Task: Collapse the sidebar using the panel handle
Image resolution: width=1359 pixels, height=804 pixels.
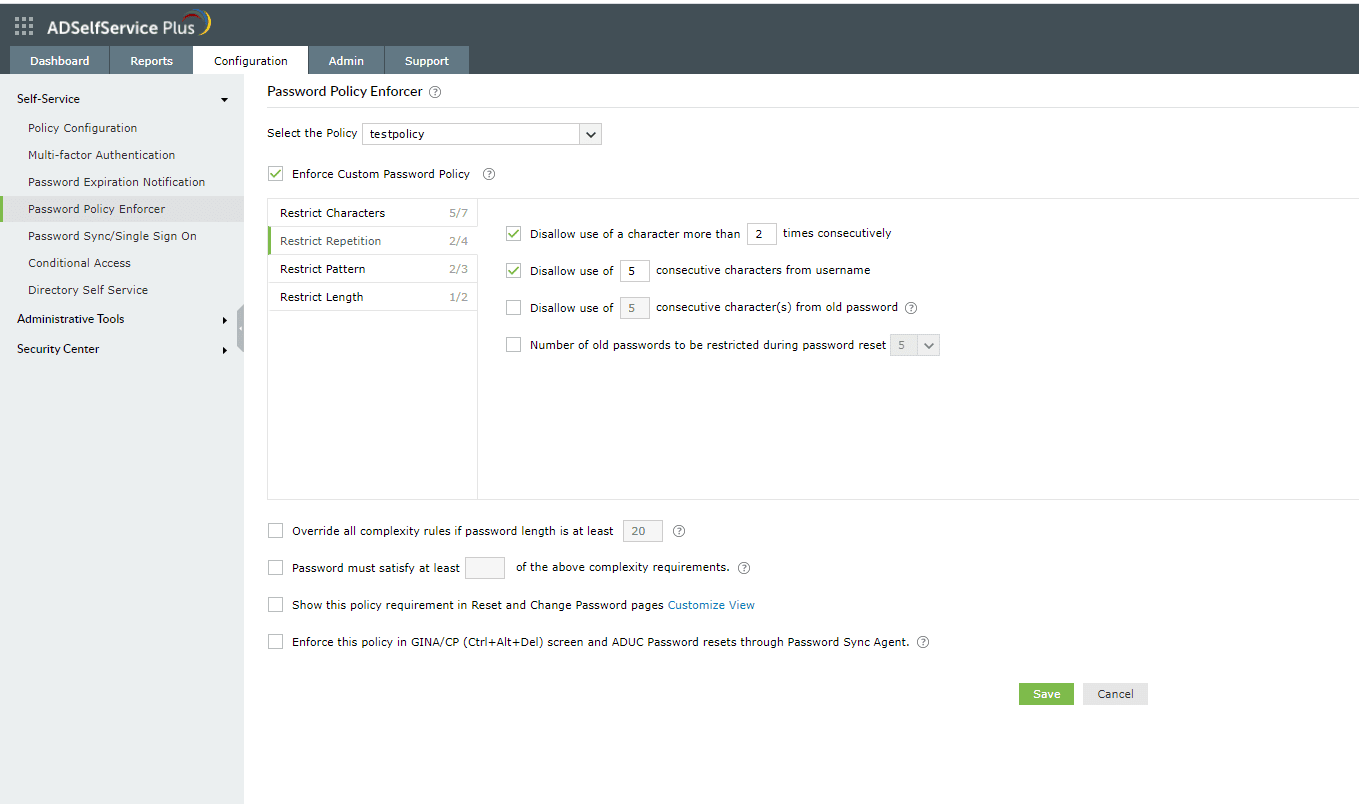Action: (240, 328)
